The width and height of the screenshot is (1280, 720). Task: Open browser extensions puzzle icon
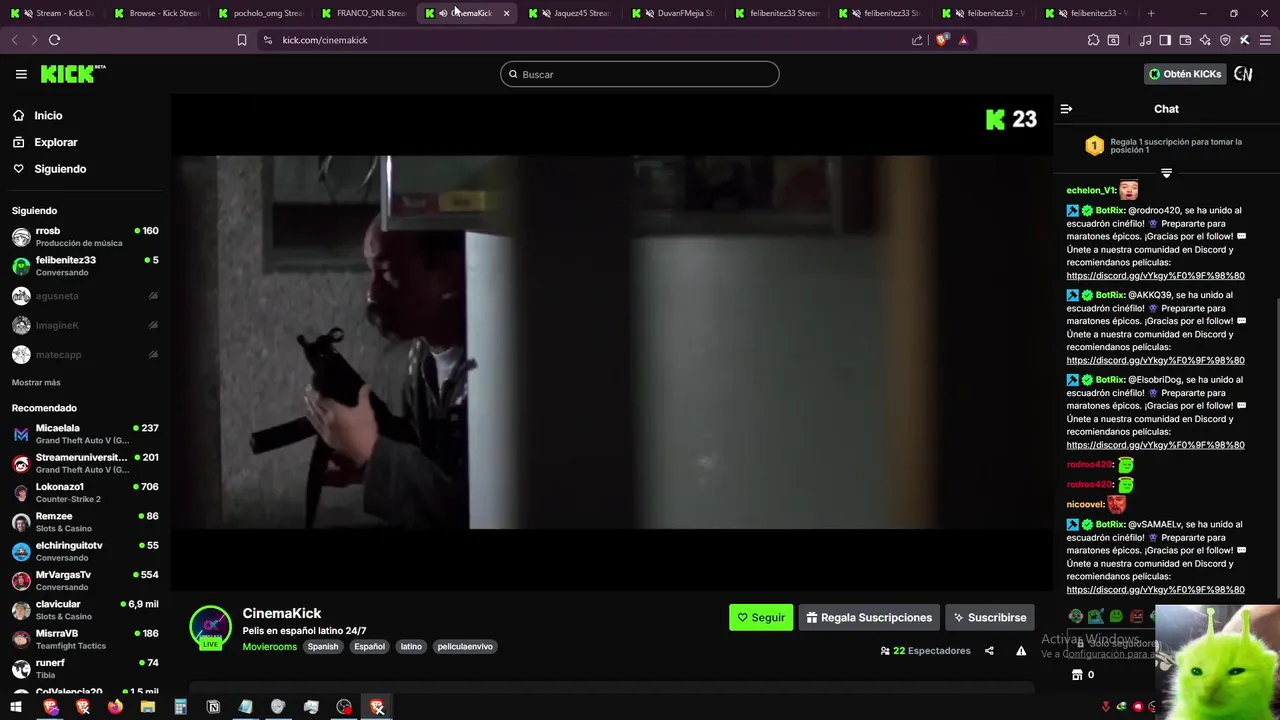(x=1093, y=40)
